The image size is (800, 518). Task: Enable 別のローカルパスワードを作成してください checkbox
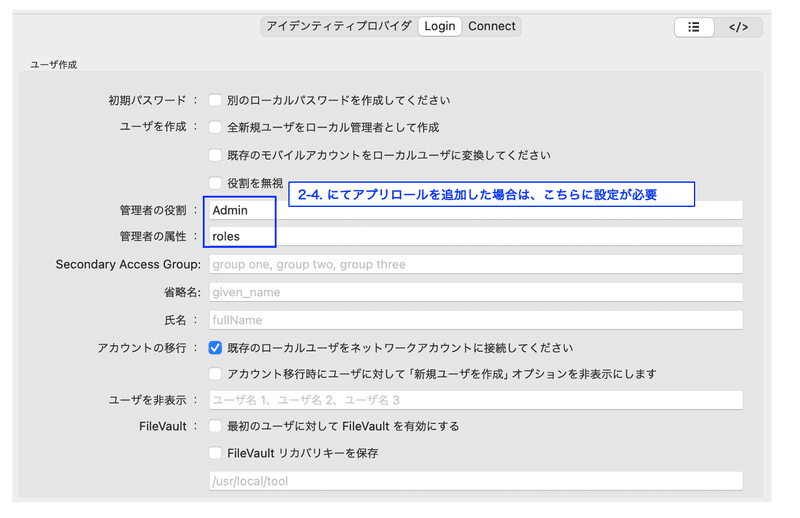[215, 100]
